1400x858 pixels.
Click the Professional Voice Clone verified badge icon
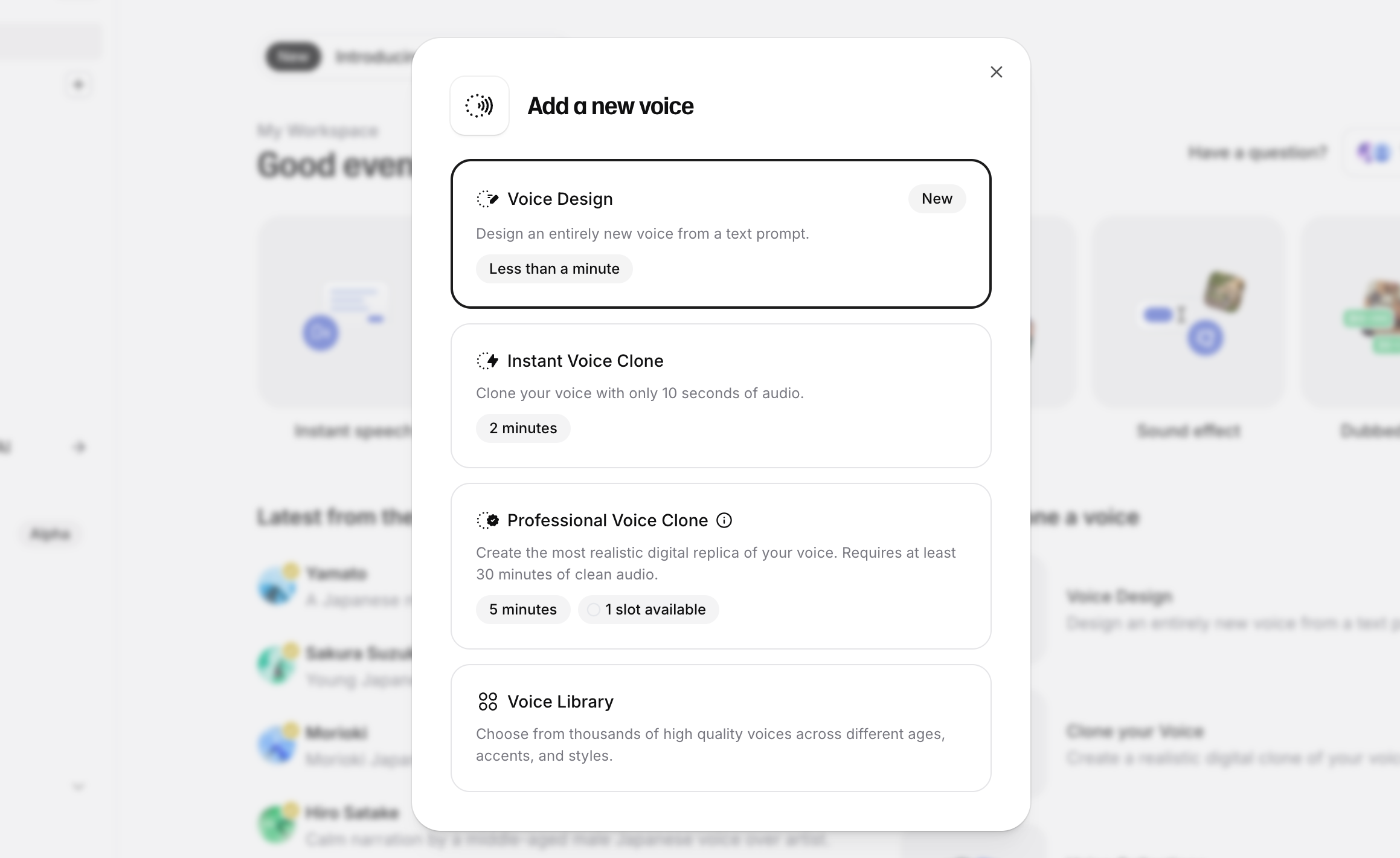[x=487, y=520]
